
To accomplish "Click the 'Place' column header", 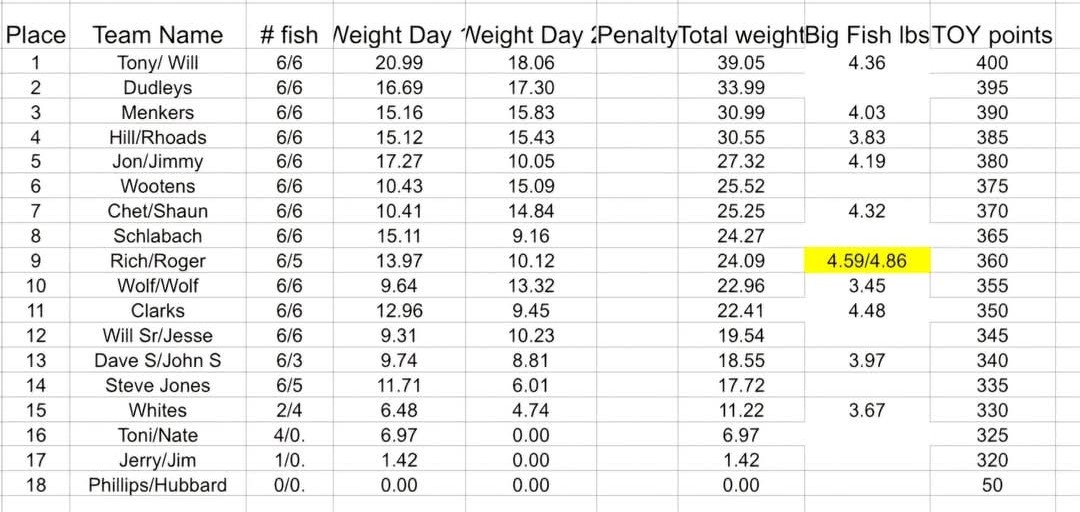I will point(35,36).
